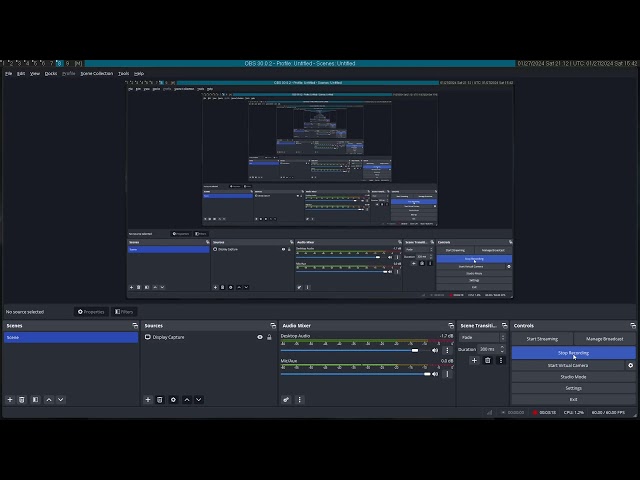Viewport: 640px width, 480px height.
Task: Move the source down in the Sources panel
Action: click(198, 400)
